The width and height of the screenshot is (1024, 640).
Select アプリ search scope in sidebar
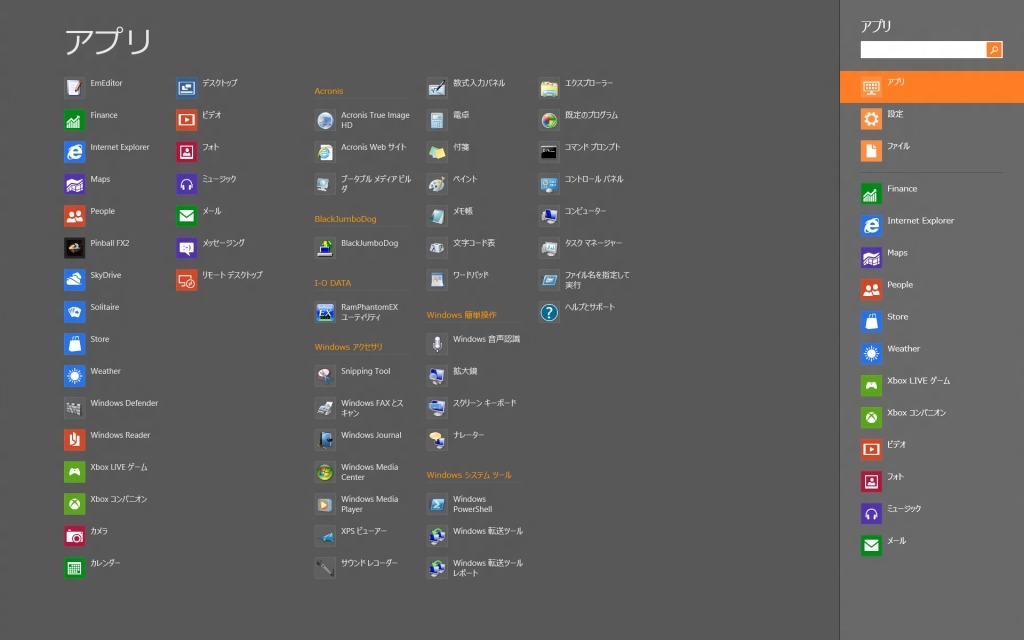coord(932,87)
